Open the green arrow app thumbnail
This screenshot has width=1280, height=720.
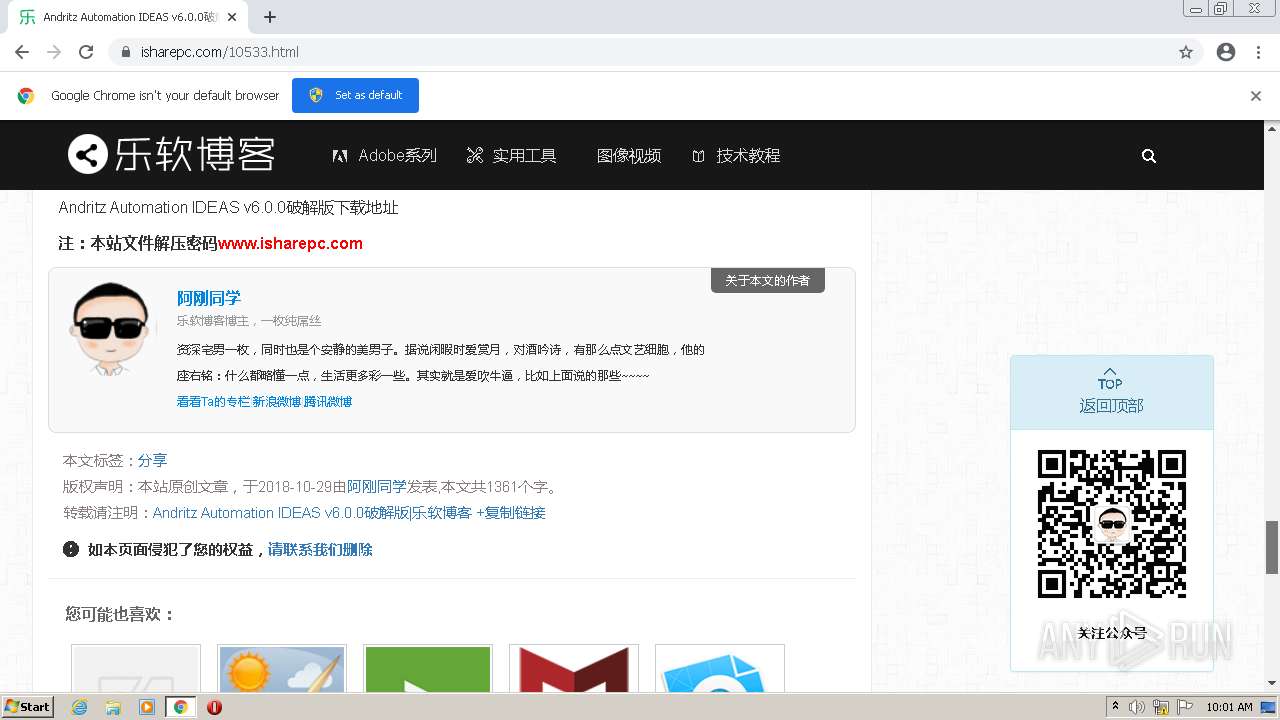428,668
